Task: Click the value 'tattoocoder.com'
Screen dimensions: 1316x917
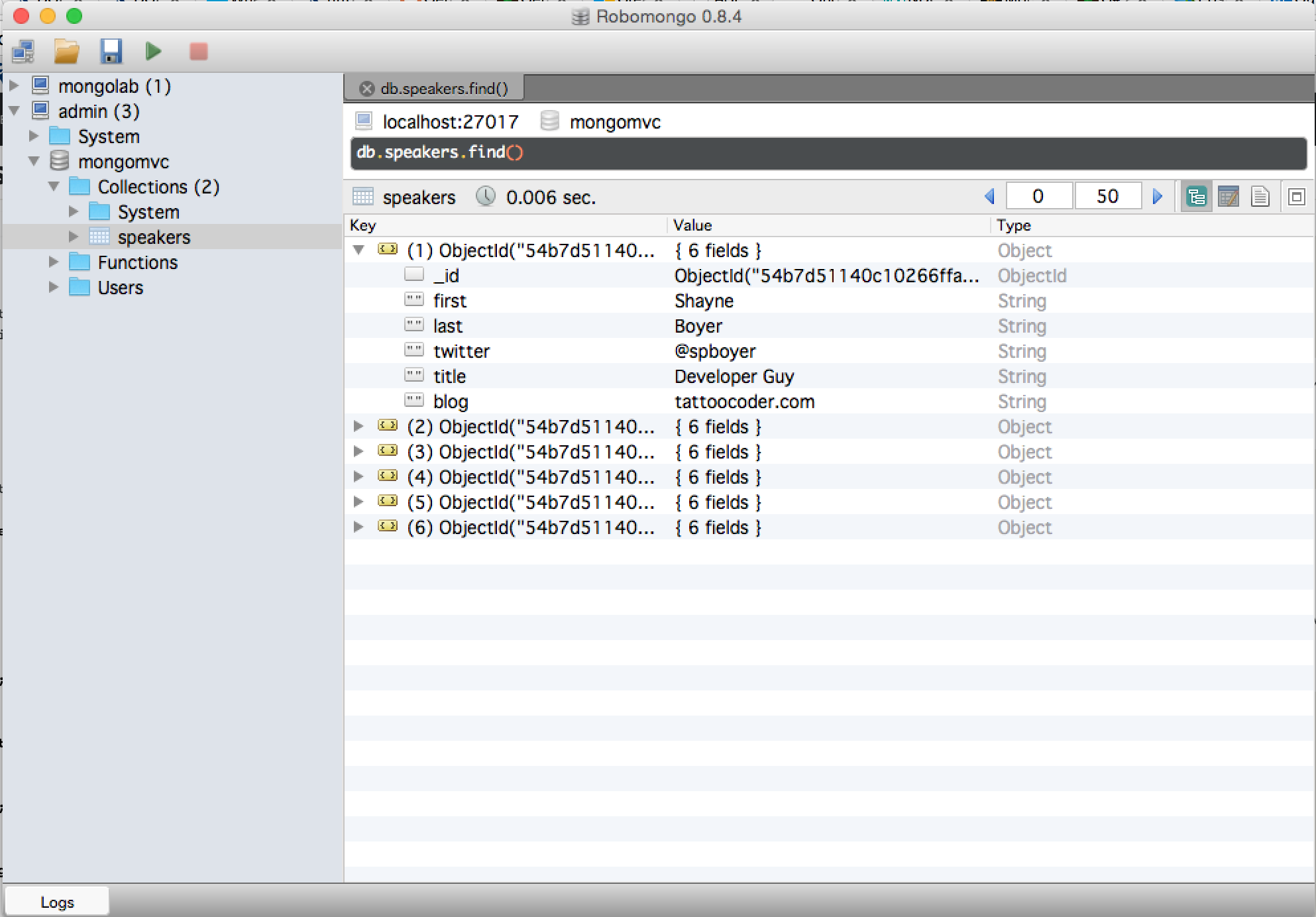Action: pyautogui.click(x=744, y=402)
